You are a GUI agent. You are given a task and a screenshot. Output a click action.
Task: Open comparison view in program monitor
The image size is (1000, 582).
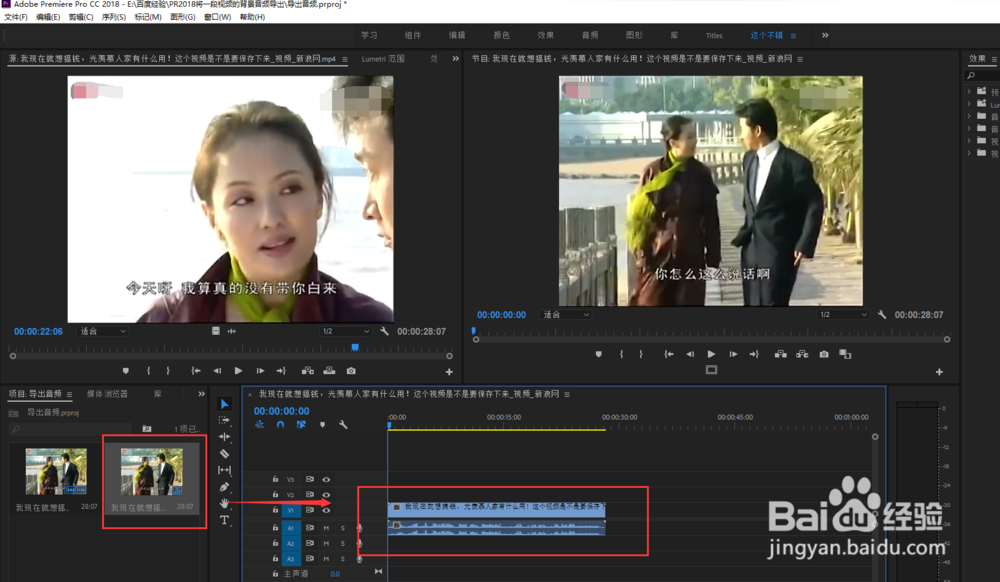(846, 354)
